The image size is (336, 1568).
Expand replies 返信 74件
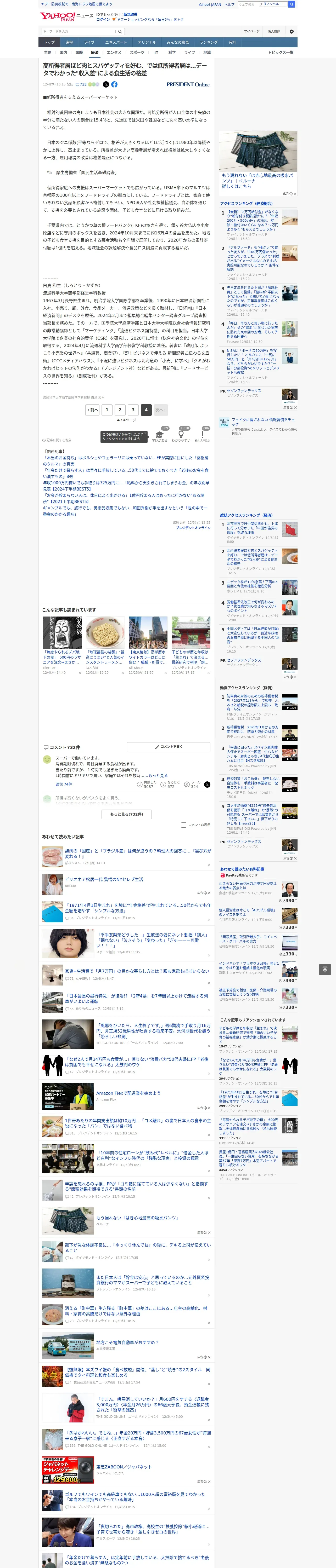(63, 784)
